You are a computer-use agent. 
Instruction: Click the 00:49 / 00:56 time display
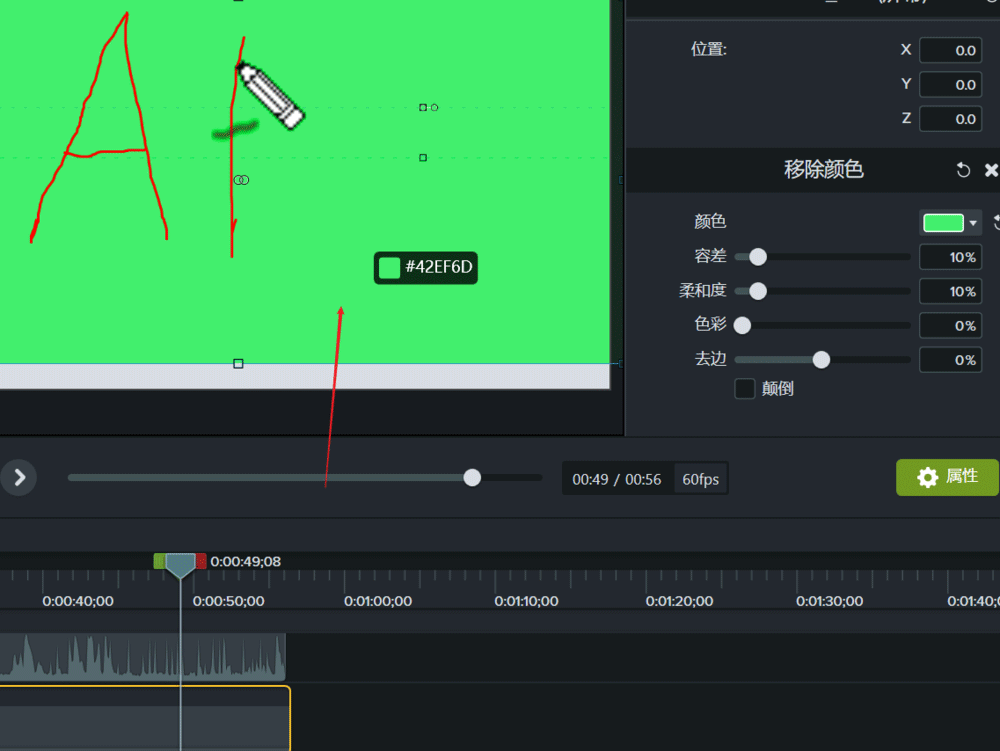click(617, 478)
